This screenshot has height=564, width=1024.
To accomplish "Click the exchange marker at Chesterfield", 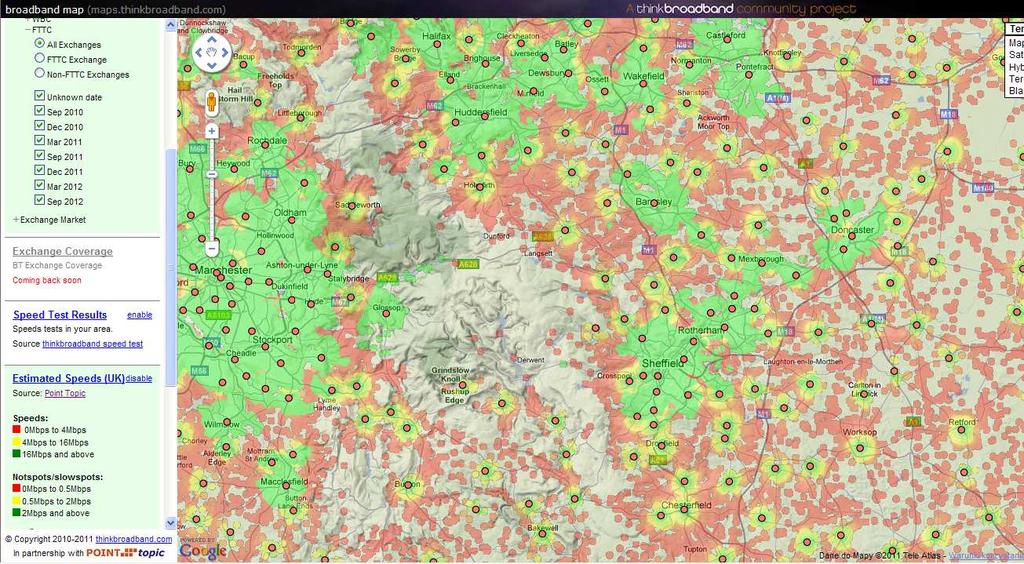I will tap(683, 509).
